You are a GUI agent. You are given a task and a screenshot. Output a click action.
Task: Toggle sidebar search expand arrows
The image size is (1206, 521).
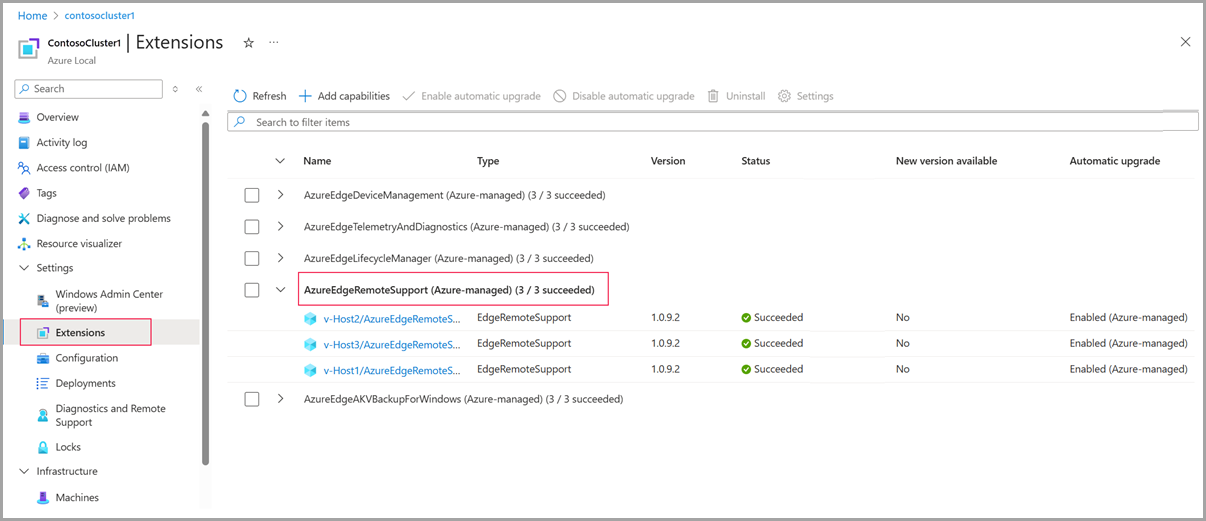pos(175,89)
